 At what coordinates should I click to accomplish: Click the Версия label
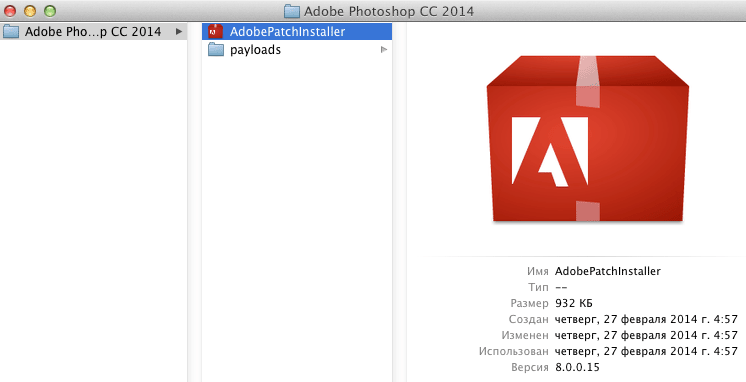(530, 367)
